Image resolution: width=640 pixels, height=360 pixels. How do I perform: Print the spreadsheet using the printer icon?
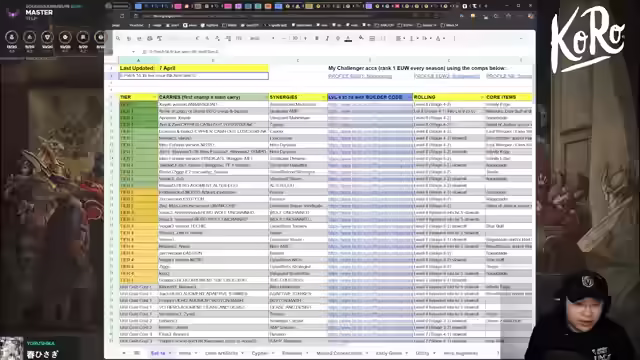(x=149, y=38)
